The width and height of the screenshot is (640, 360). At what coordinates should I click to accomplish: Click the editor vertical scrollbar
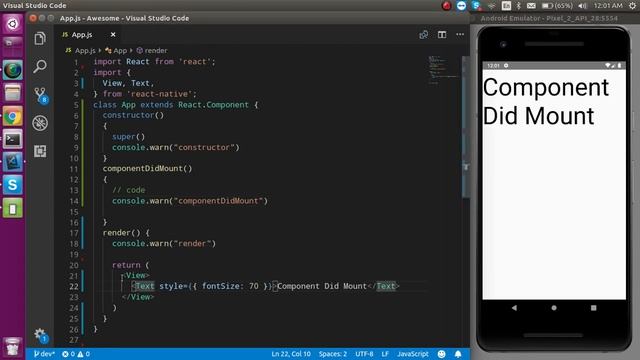466,127
